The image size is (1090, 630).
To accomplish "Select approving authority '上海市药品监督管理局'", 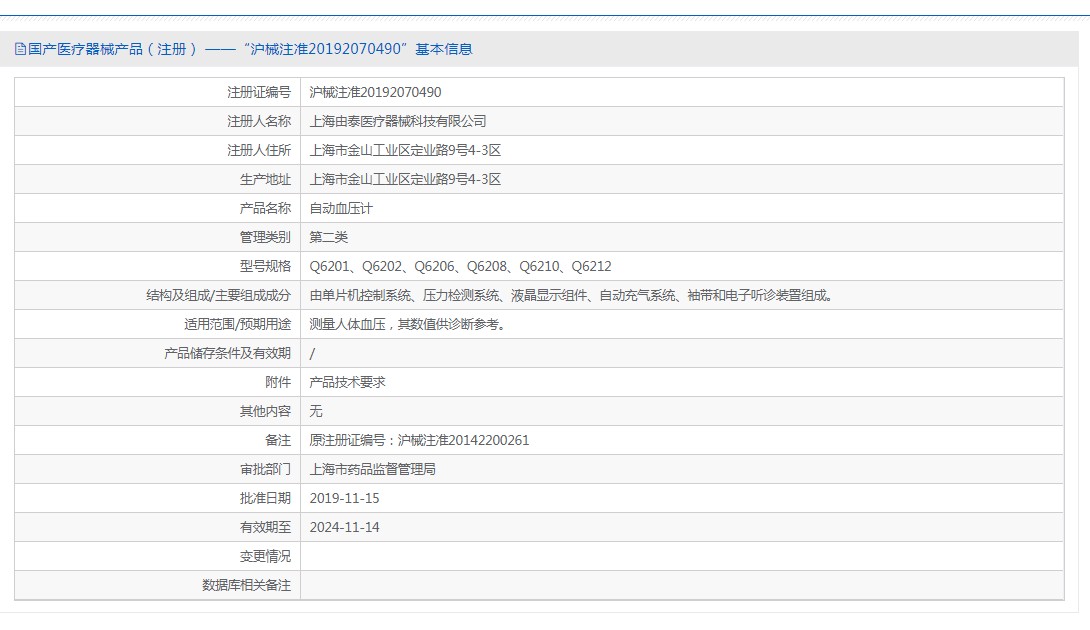I will coord(373,469).
